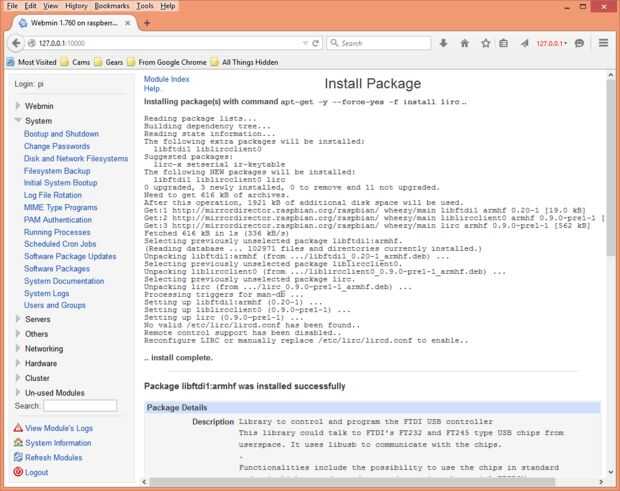Open the History menu
Screen dimensions: 620x491
(76, 6)
